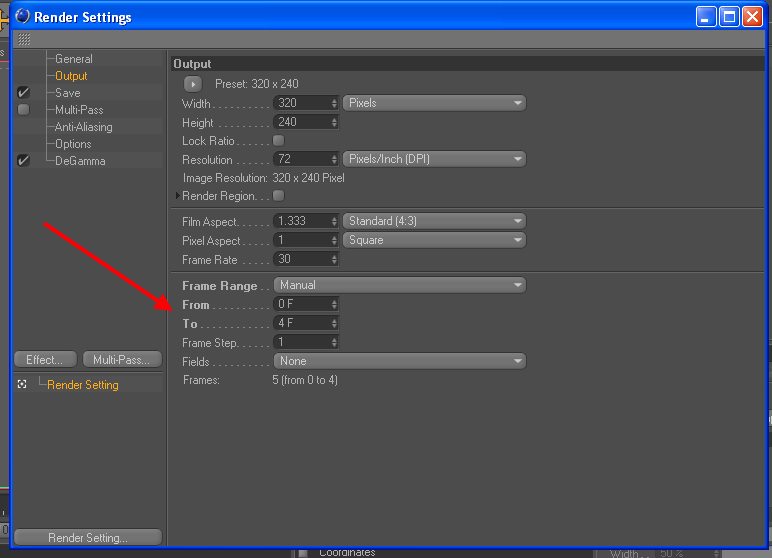The height and width of the screenshot is (558, 772).
Task: Maximize the Render Settings window
Action: pos(729,17)
